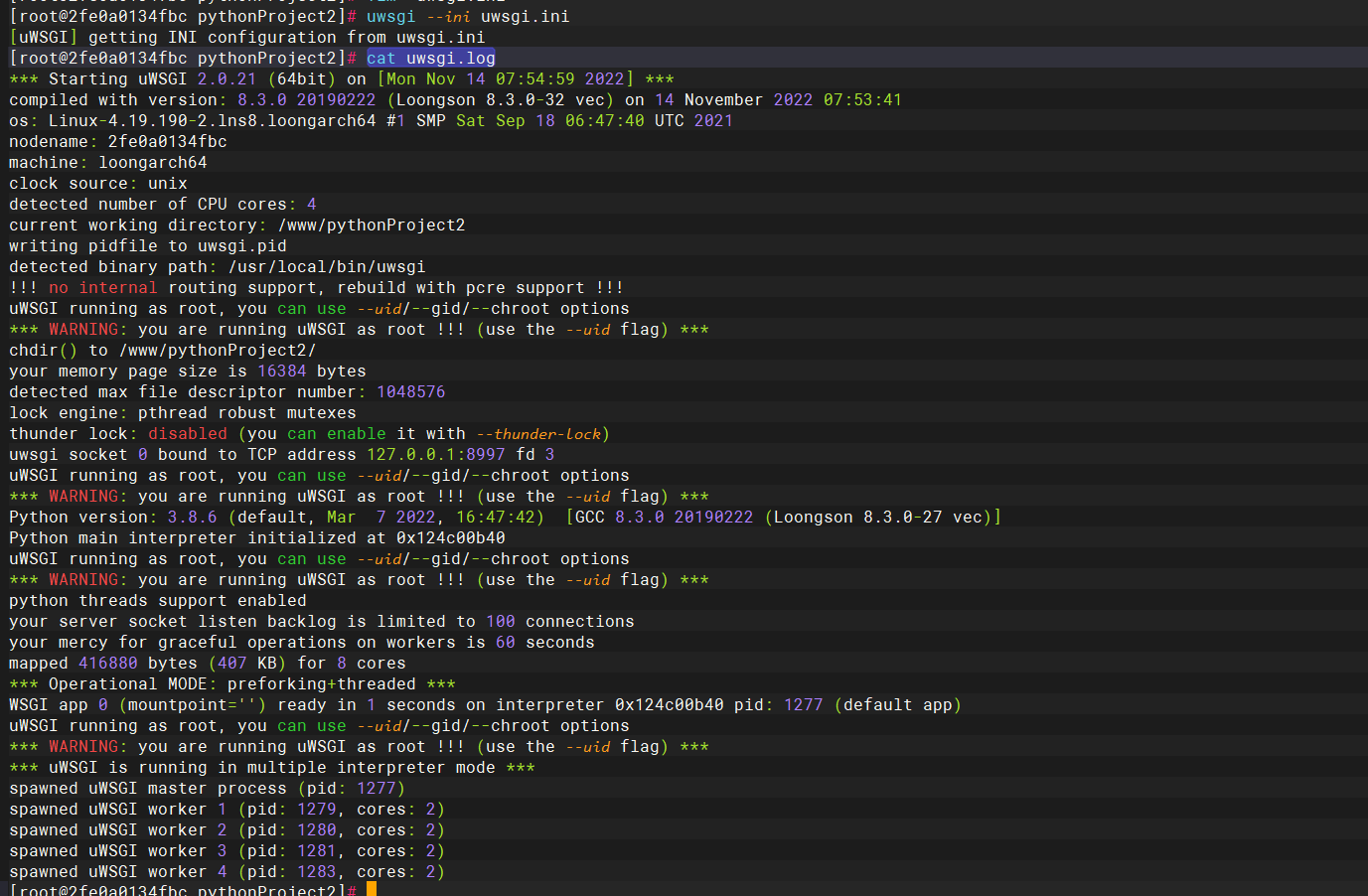This screenshot has height=896, width=1368.
Task: Click the 'uwsgi --ini uwsgi.ini' command text
Action: tap(468, 16)
